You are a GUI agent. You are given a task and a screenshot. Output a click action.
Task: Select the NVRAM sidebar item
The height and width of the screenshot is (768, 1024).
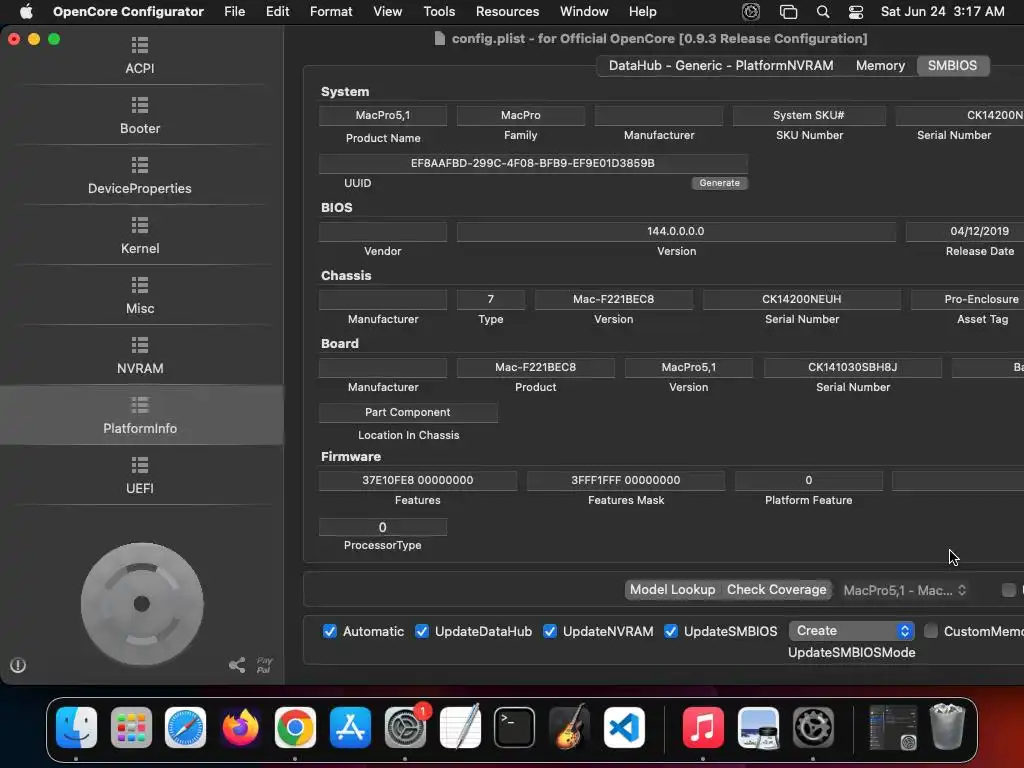coord(140,356)
